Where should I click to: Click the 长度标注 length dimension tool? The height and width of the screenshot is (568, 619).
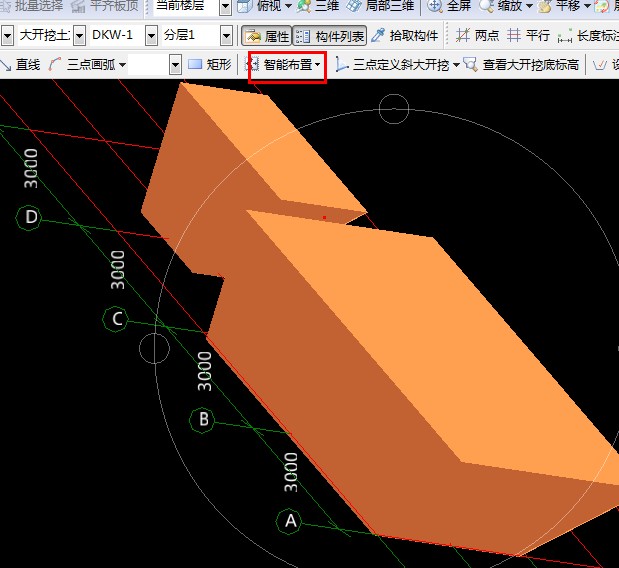588,36
